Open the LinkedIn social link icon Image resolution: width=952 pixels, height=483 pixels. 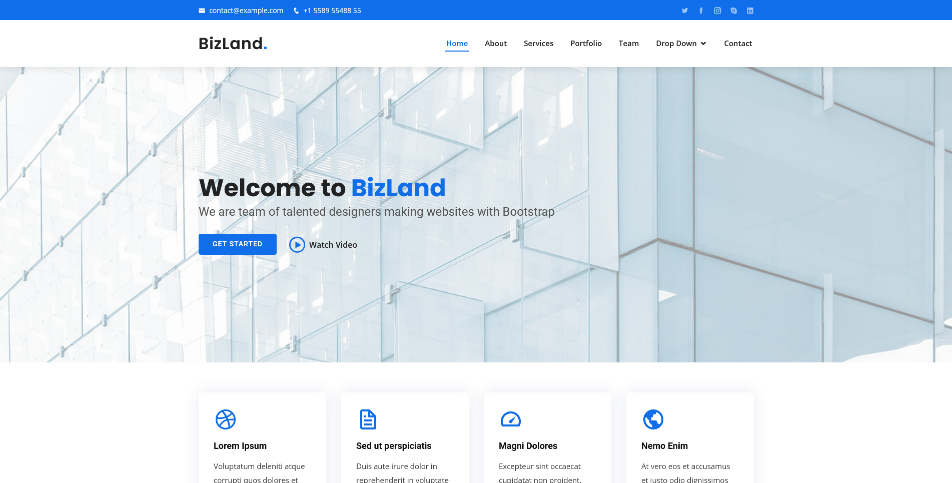(x=750, y=10)
